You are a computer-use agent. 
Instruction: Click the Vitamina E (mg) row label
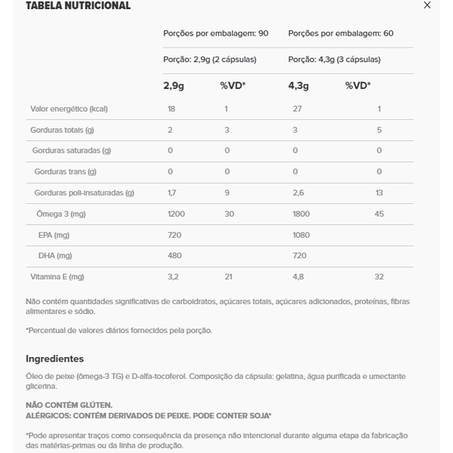click(x=57, y=277)
